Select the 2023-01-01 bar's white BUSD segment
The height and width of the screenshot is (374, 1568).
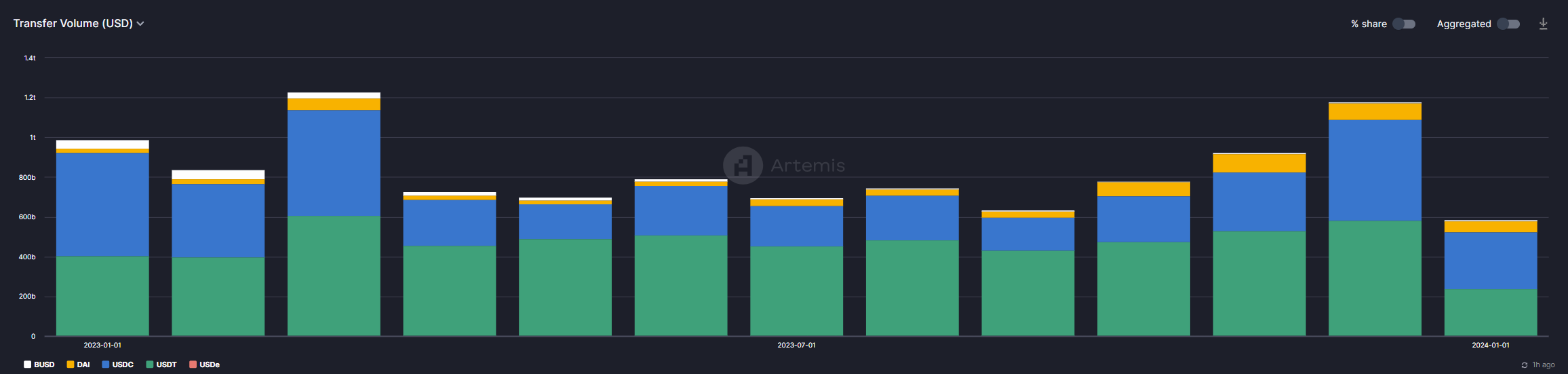[102, 145]
